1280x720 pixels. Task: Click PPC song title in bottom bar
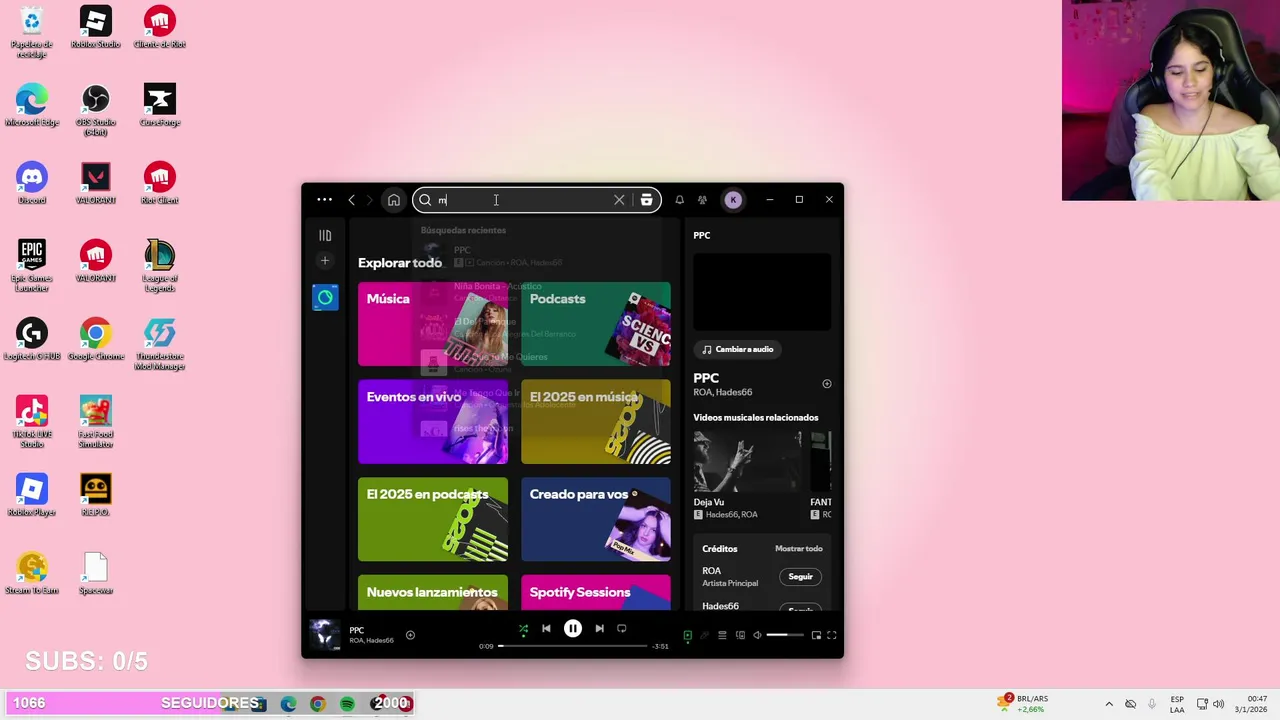pos(356,630)
